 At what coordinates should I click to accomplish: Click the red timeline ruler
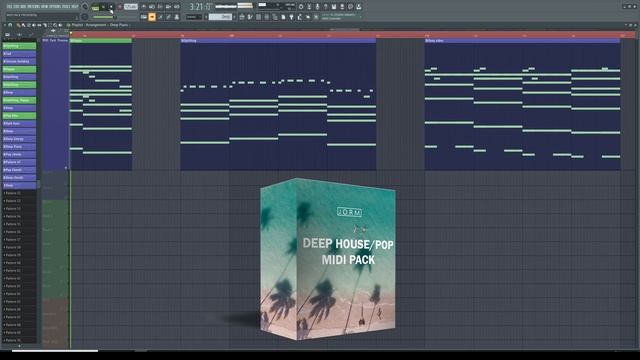click(x=353, y=36)
